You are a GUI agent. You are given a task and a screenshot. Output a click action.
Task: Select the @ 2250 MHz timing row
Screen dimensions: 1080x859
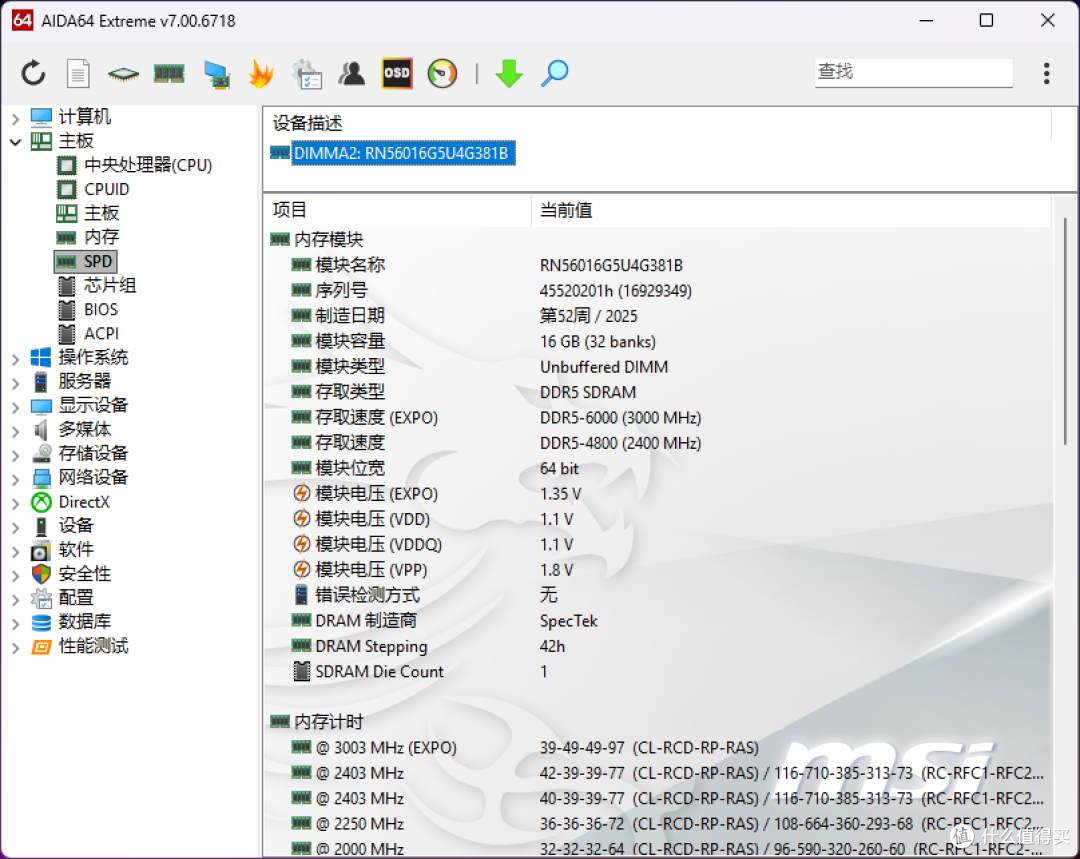coord(658,824)
